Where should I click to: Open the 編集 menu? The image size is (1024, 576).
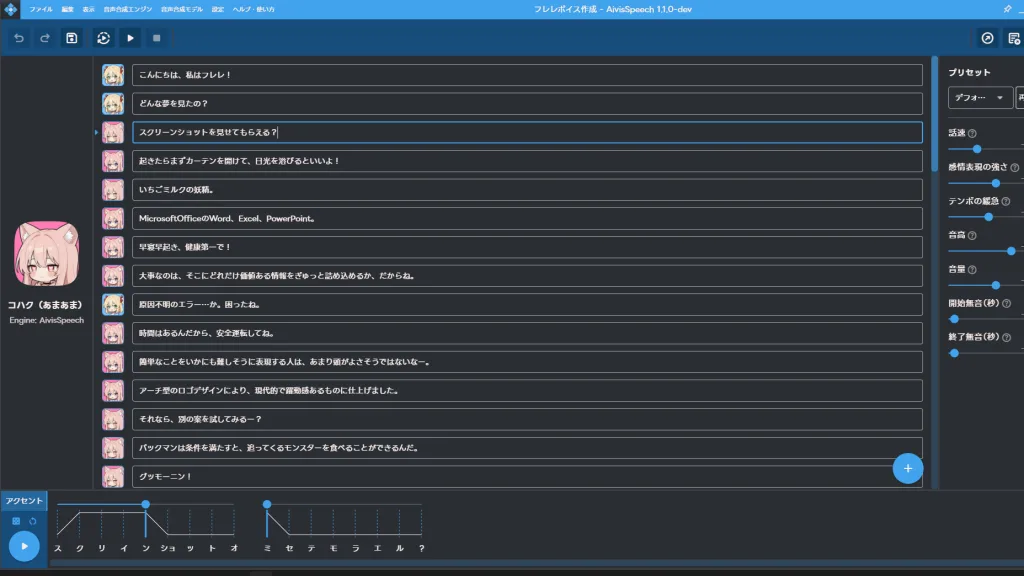pos(67,9)
